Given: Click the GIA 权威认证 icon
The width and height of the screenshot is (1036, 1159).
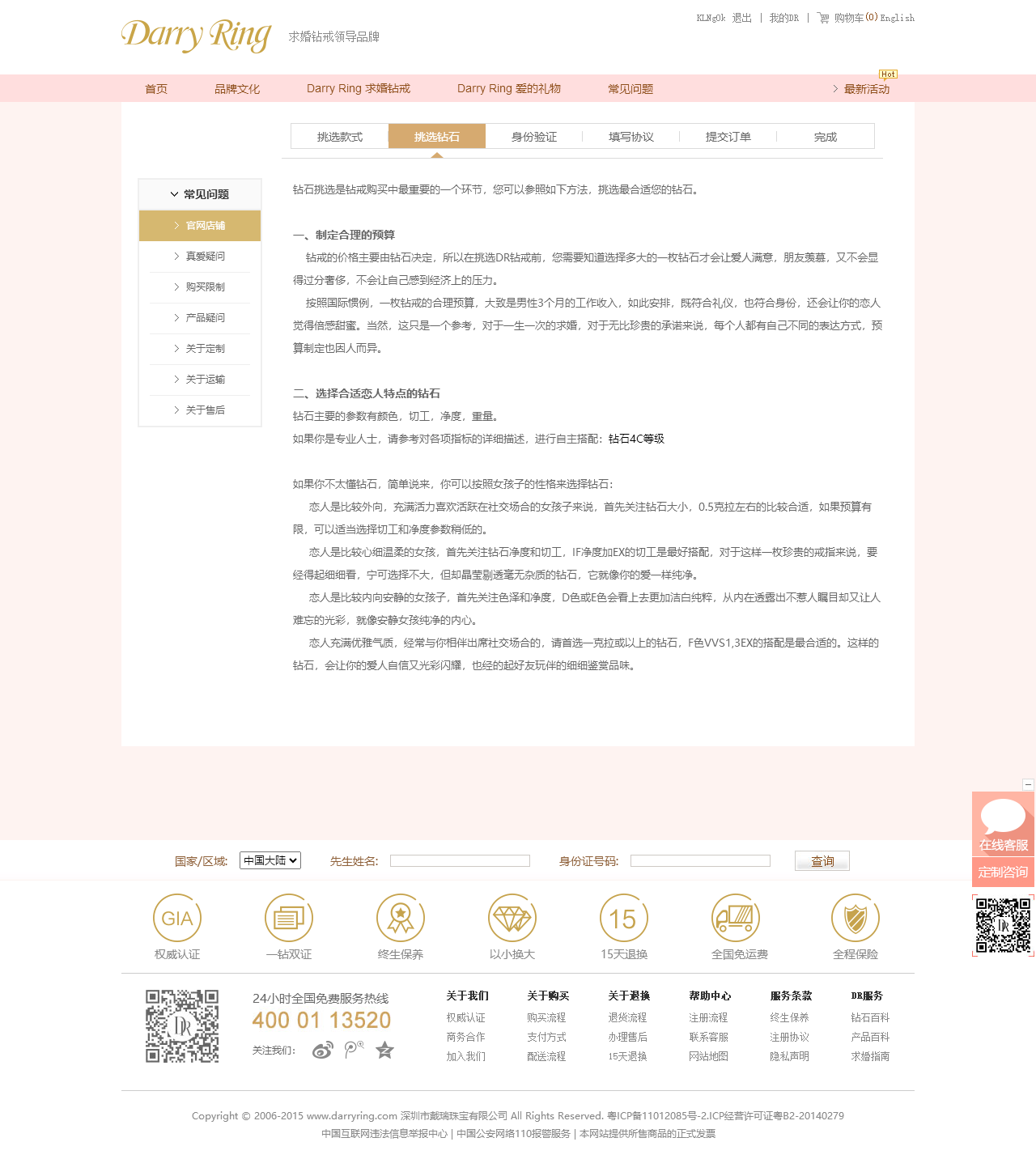Looking at the screenshot, I should (x=177, y=918).
